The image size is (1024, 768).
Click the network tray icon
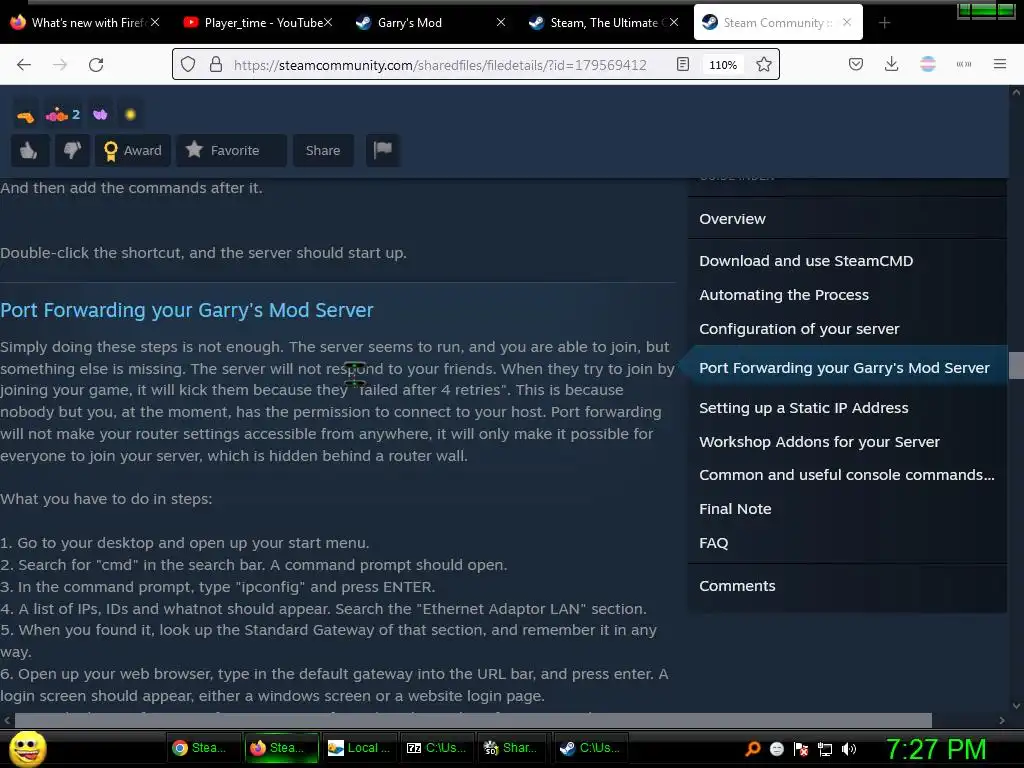(x=825, y=749)
